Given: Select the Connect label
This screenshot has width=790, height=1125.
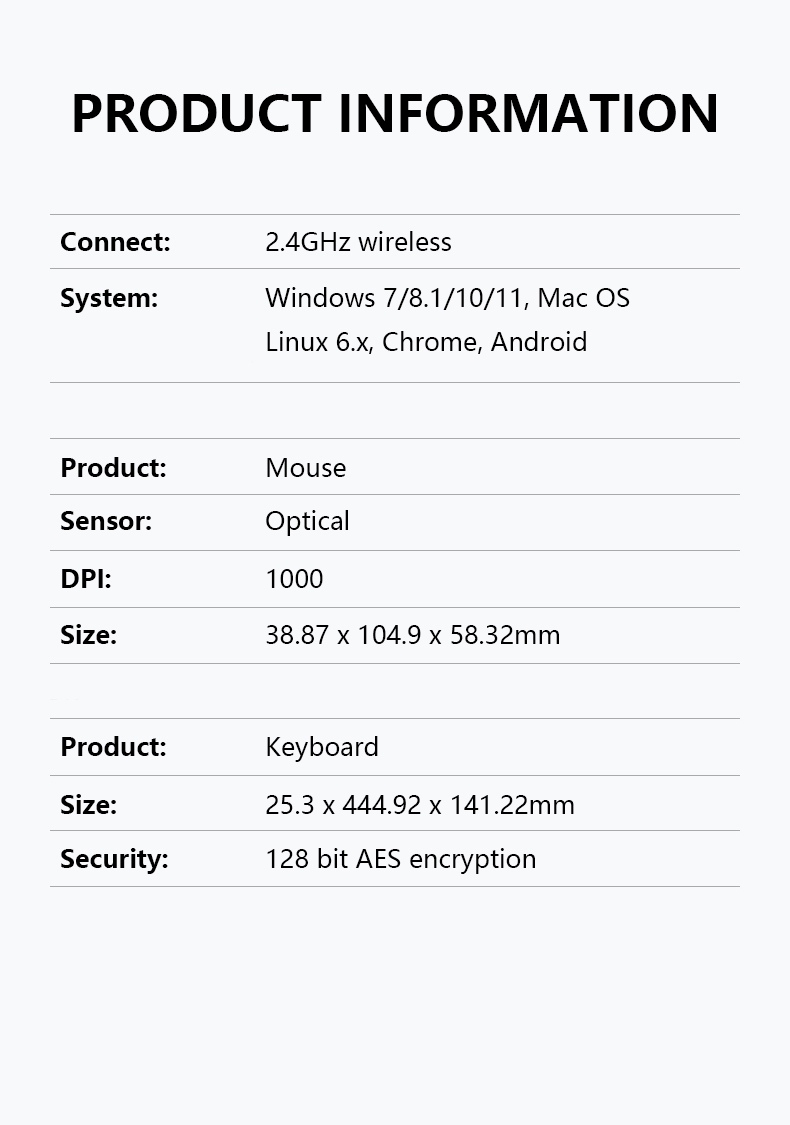Looking at the screenshot, I should pyautogui.click(x=115, y=242).
